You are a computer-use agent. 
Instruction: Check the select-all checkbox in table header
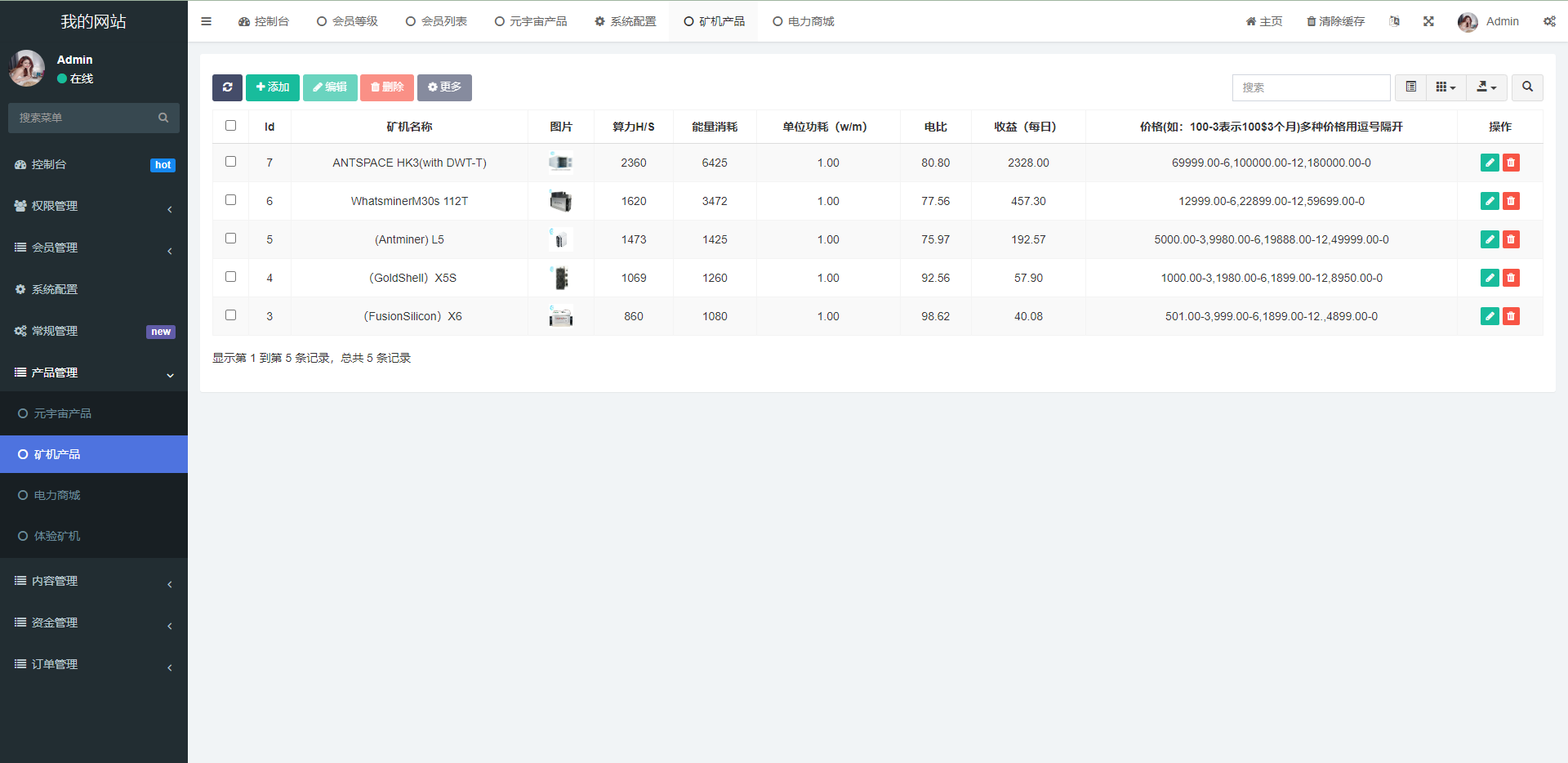pyautogui.click(x=230, y=125)
